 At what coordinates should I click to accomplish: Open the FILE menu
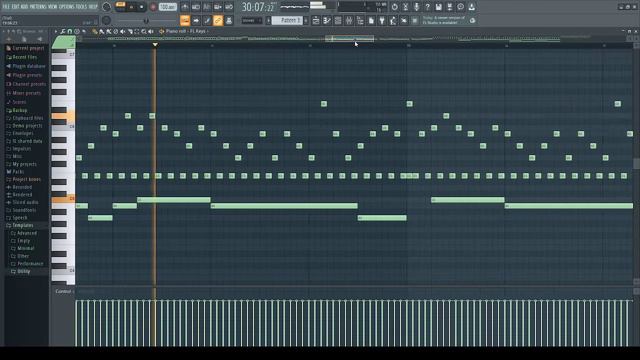tap(6, 7)
